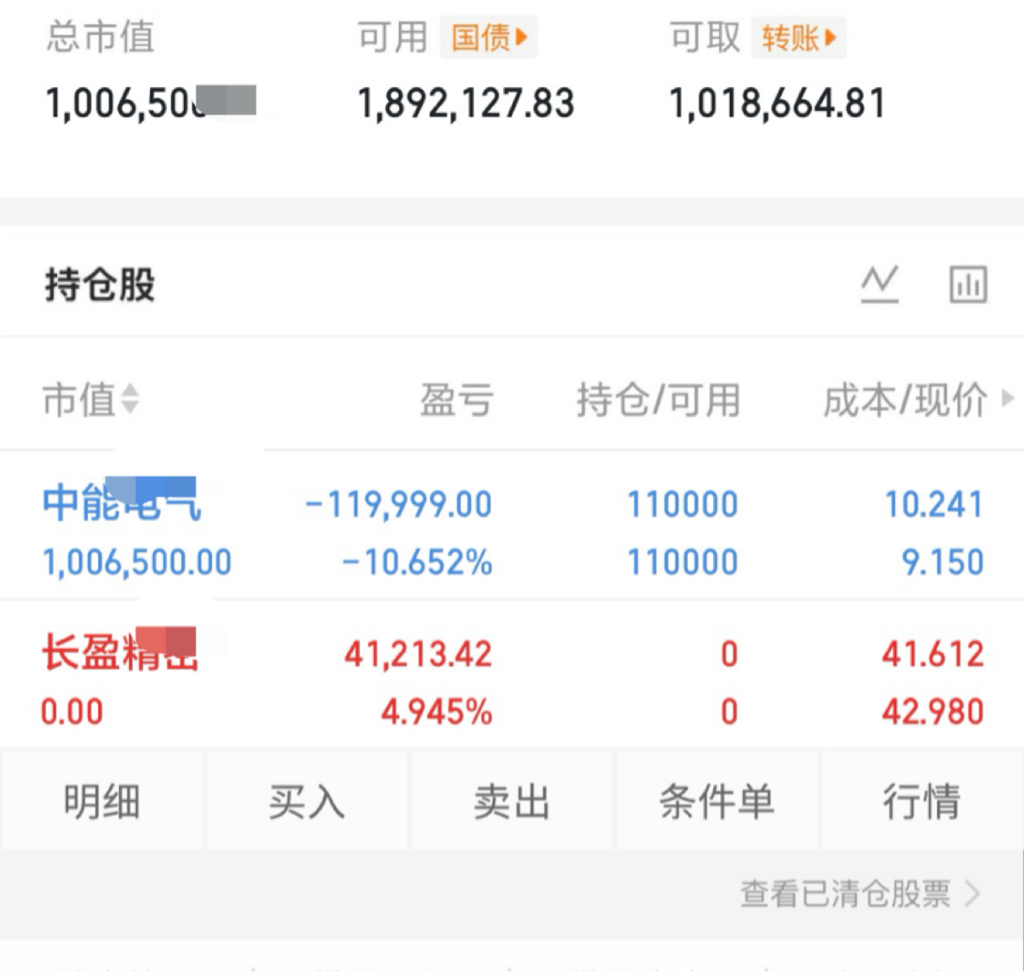Click the loss percentage -10.652%
The height and width of the screenshot is (972, 1024).
click(x=417, y=562)
